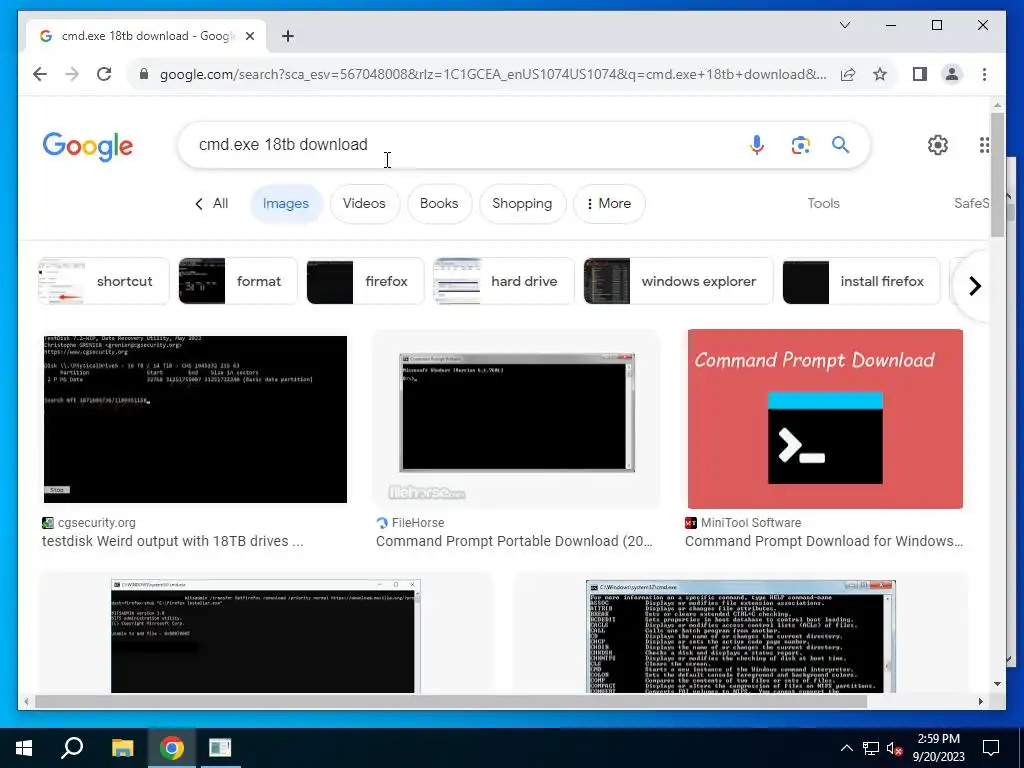
Task: Switch to the Books tab
Action: pos(439,204)
